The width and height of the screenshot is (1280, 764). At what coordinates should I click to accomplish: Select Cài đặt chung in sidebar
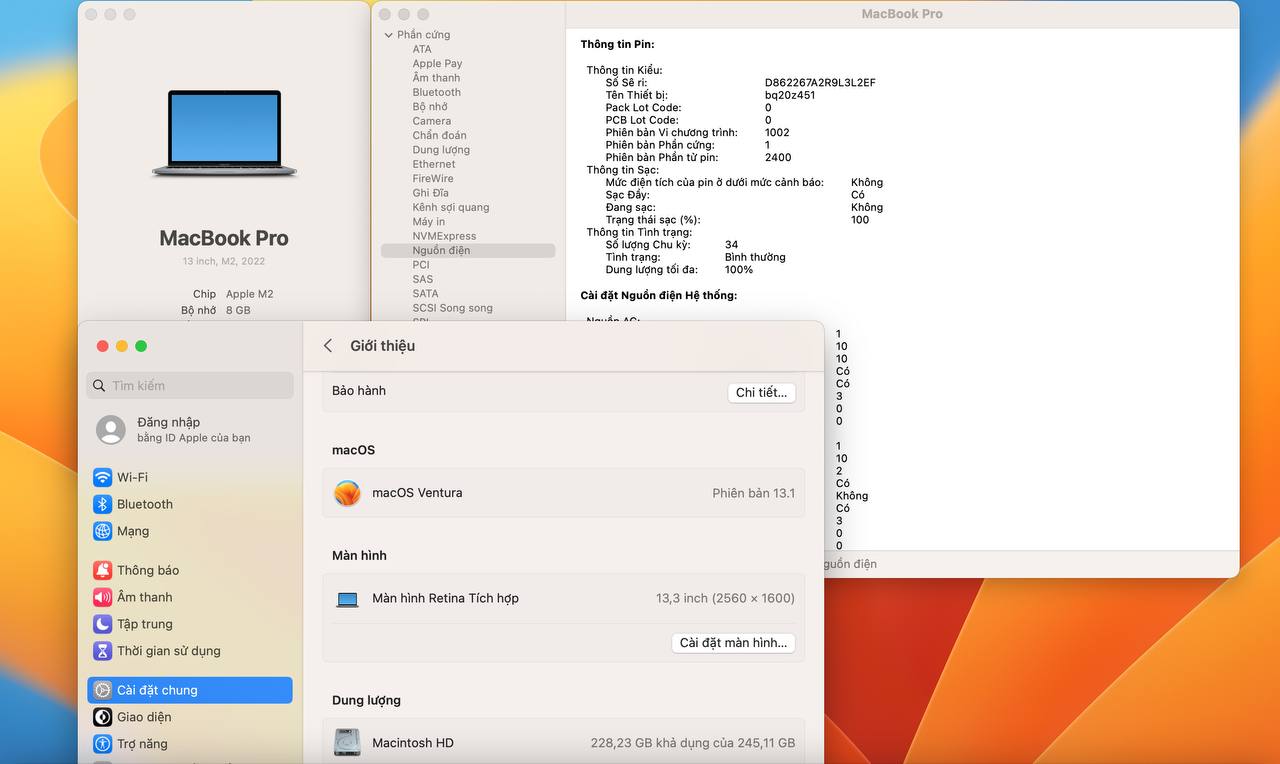pos(190,690)
